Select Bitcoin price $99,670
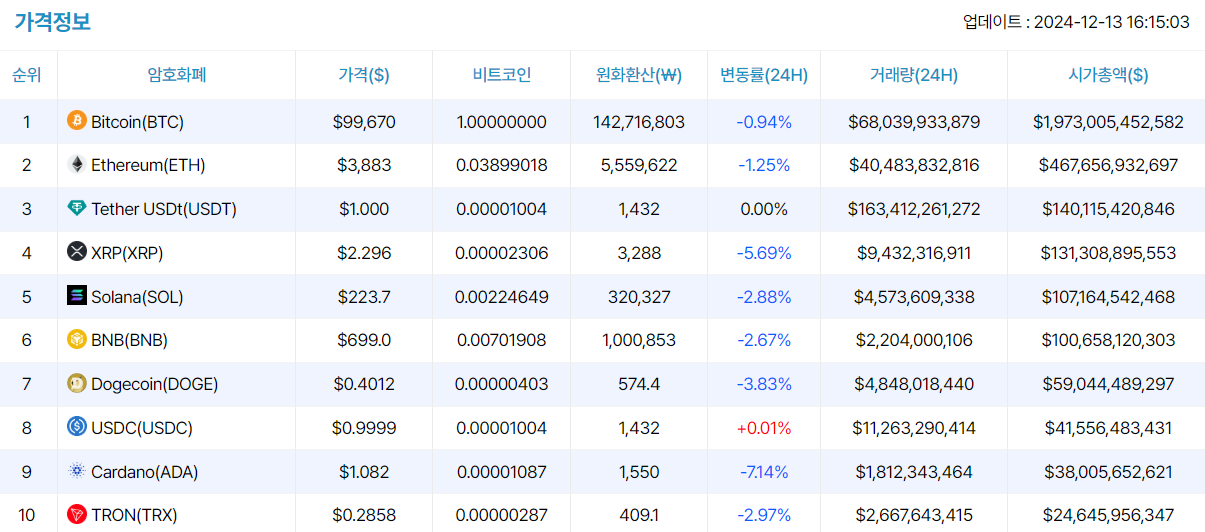 pyautogui.click(x=364, y=122)
